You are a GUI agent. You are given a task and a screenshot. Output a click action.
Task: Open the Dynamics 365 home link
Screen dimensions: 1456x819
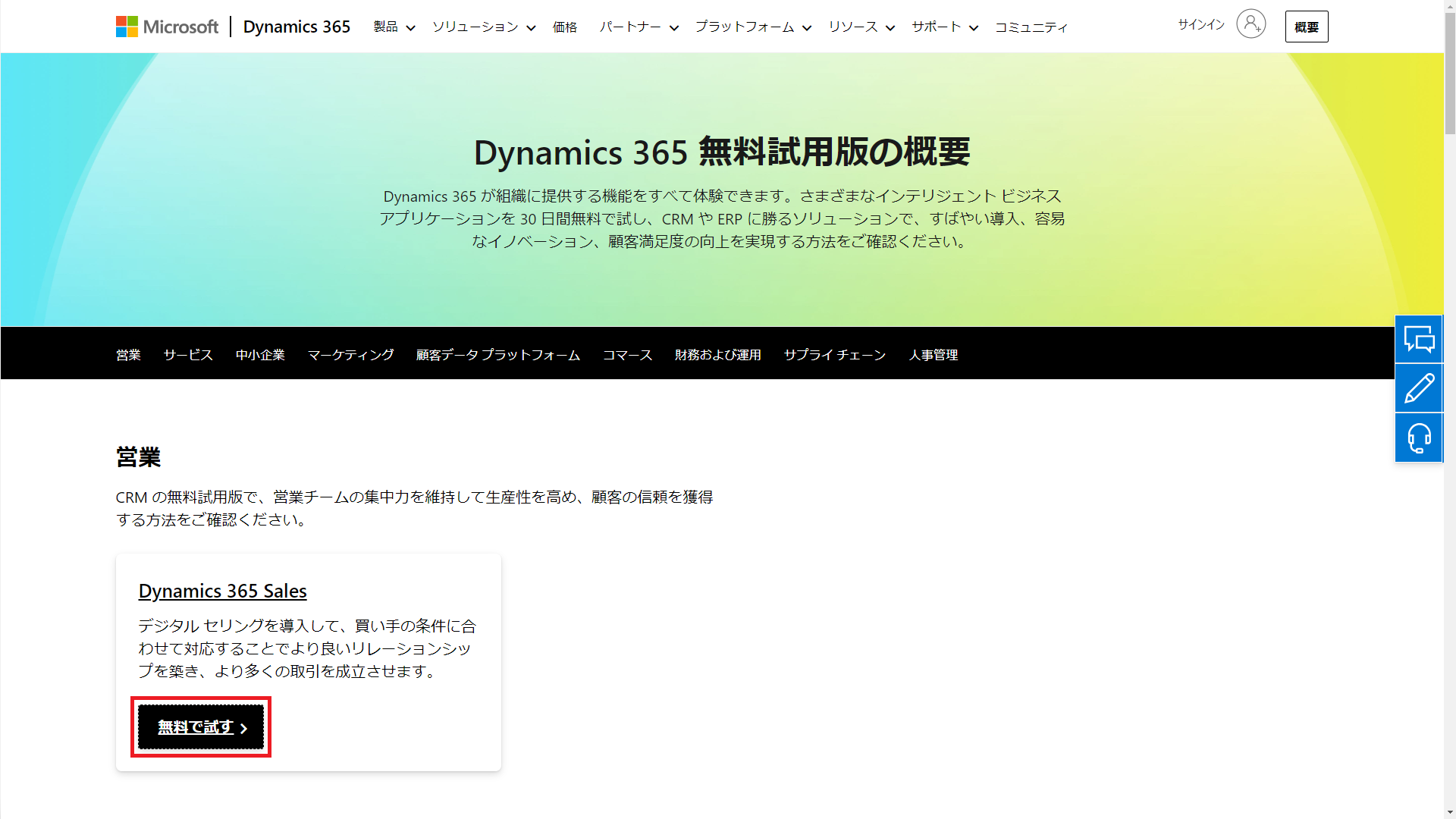click(x=297, y=27)
